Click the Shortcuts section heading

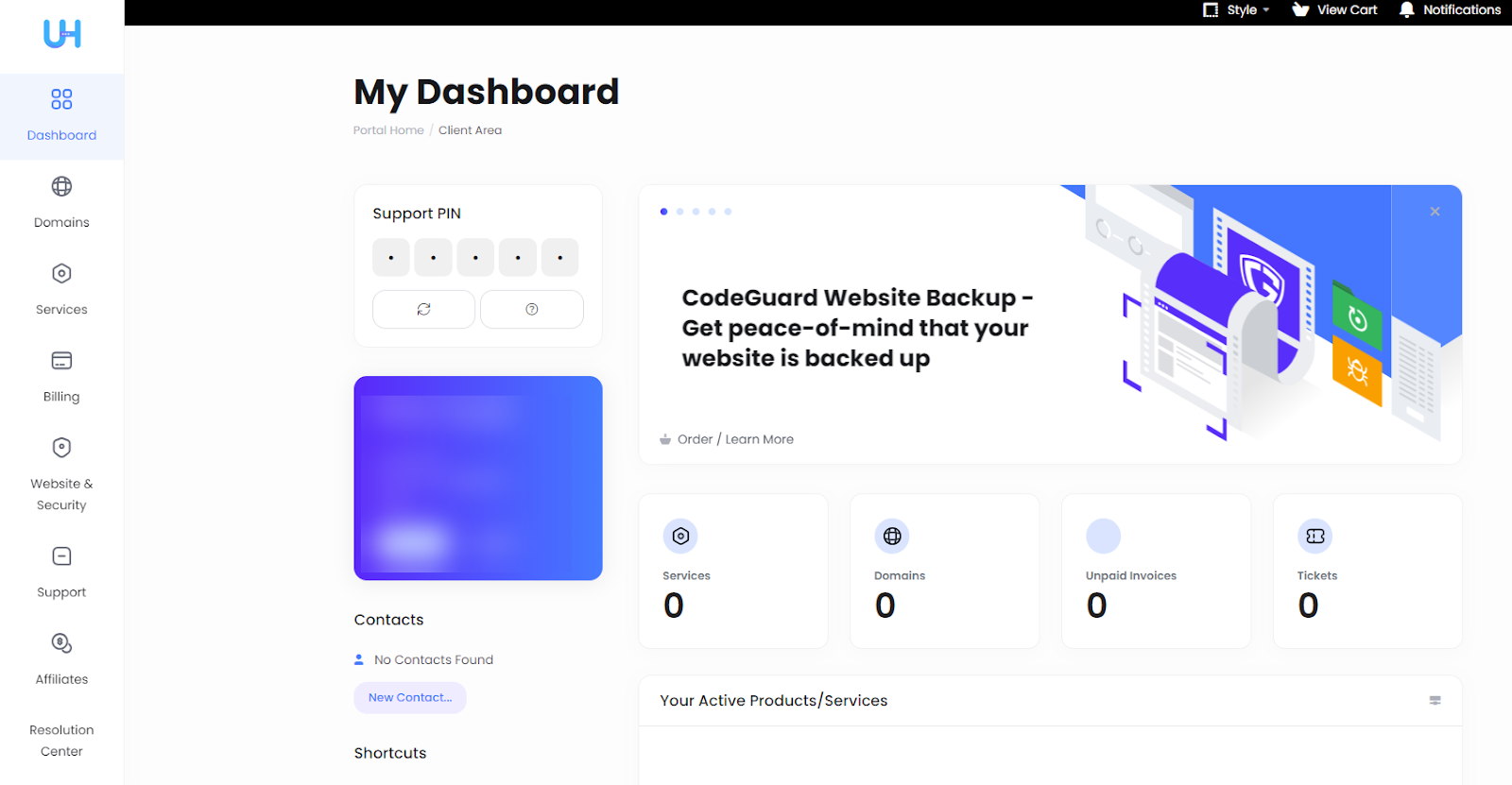(390, 753)
